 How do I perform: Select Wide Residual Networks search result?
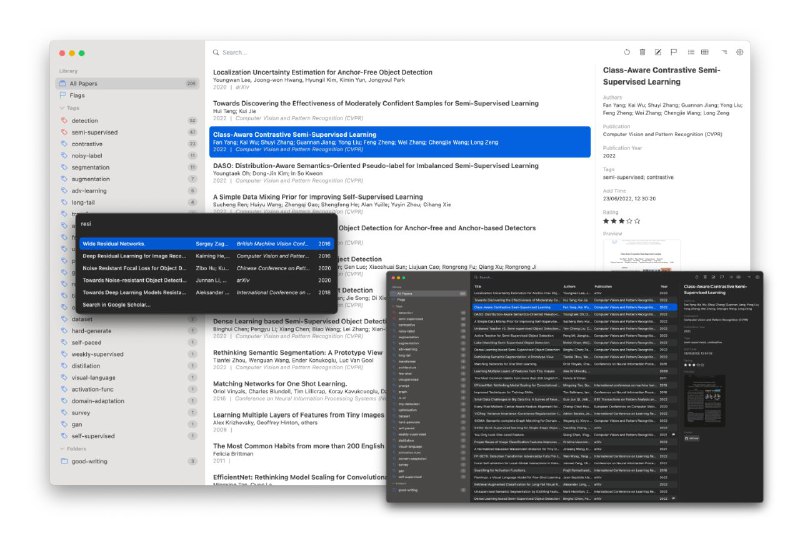(x=114, y=243)
